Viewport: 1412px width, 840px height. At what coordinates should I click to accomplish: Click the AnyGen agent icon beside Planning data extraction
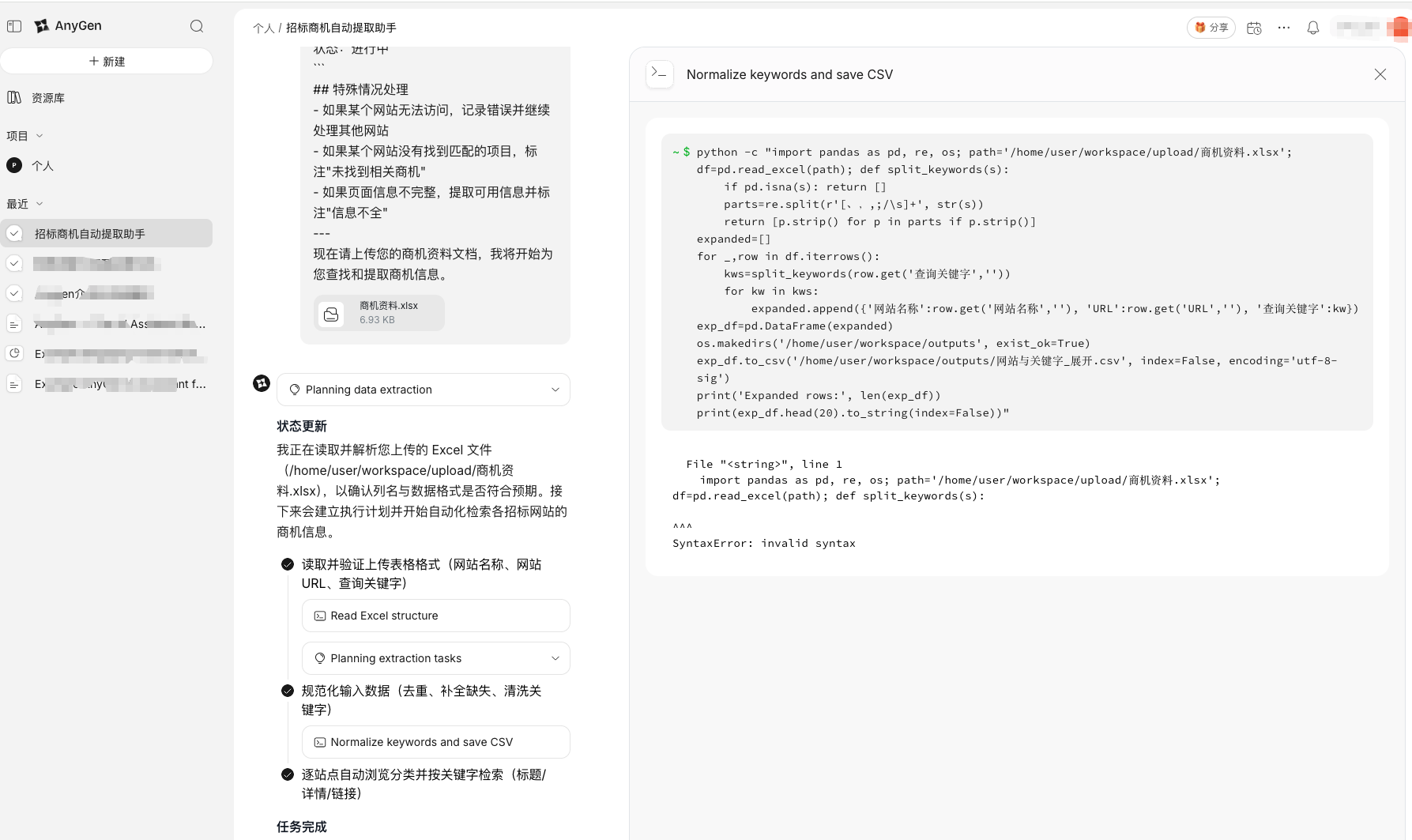(262, 383)
